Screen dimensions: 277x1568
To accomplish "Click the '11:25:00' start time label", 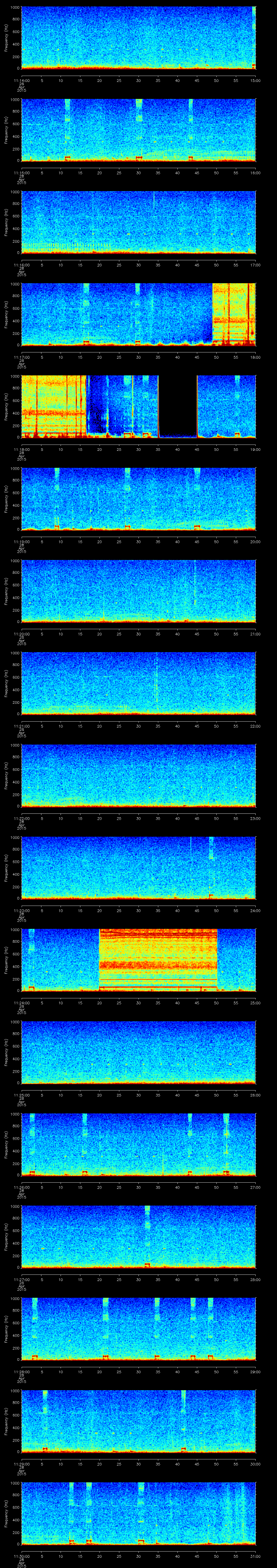I will pos(21,1095).
